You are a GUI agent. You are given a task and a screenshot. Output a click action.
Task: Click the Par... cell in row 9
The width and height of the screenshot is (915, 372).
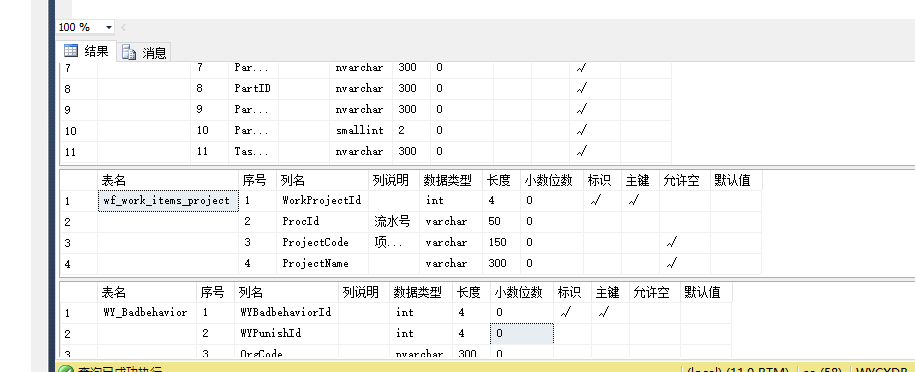[x=253, y=109]
